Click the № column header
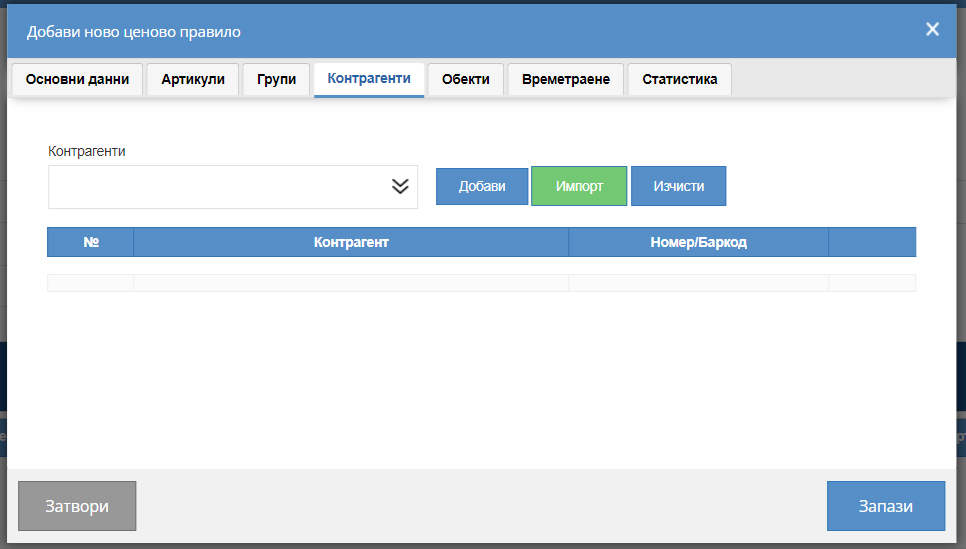966x549 pixels. [91, 242]
